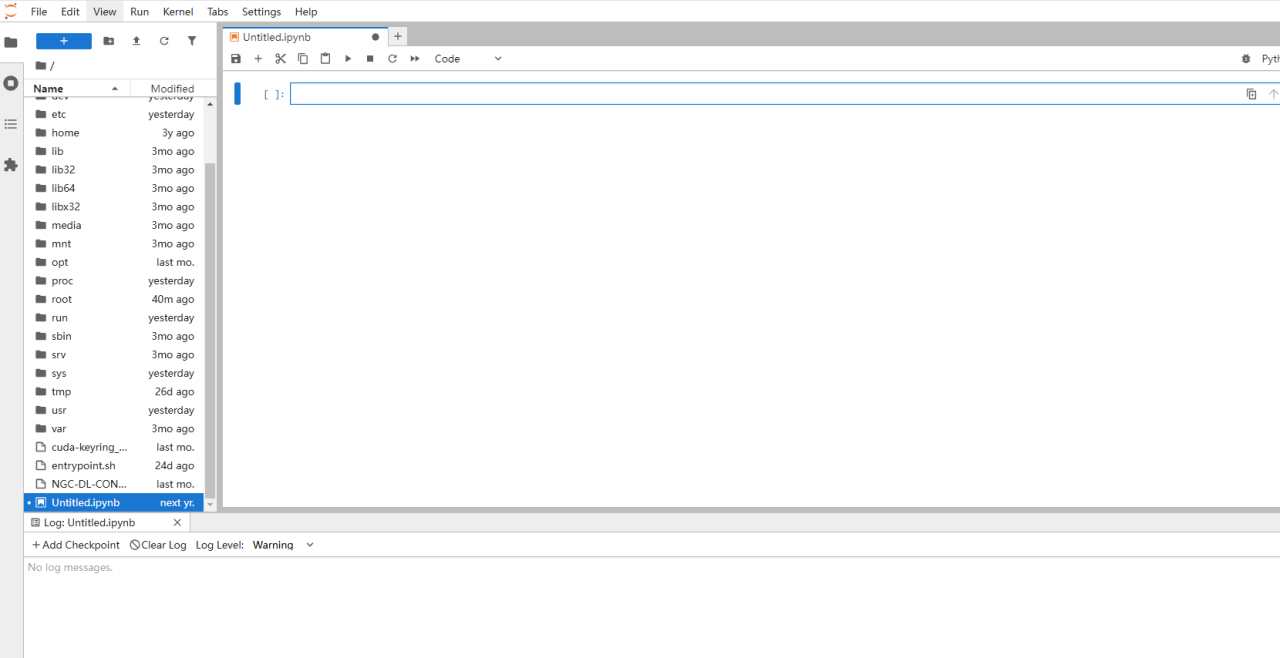Open the Running Terminals and Kernels panel
The width and height of the screenshot is (1280, 658).
pos(11,83)
